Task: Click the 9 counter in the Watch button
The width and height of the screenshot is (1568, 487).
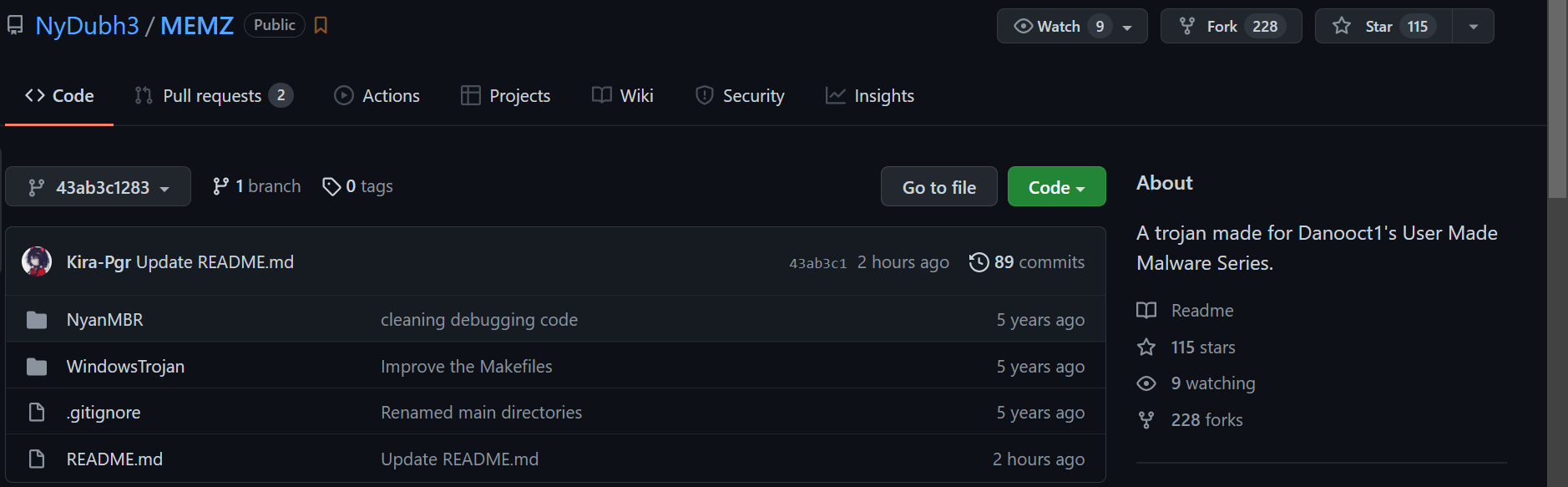Action: tap(1100, 27)
